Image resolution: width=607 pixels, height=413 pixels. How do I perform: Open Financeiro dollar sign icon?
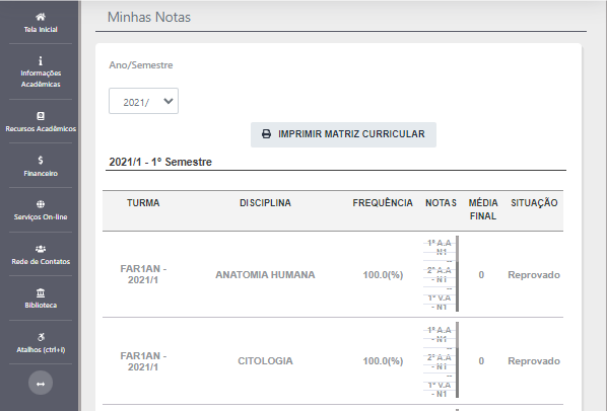[x=40, y=160]
